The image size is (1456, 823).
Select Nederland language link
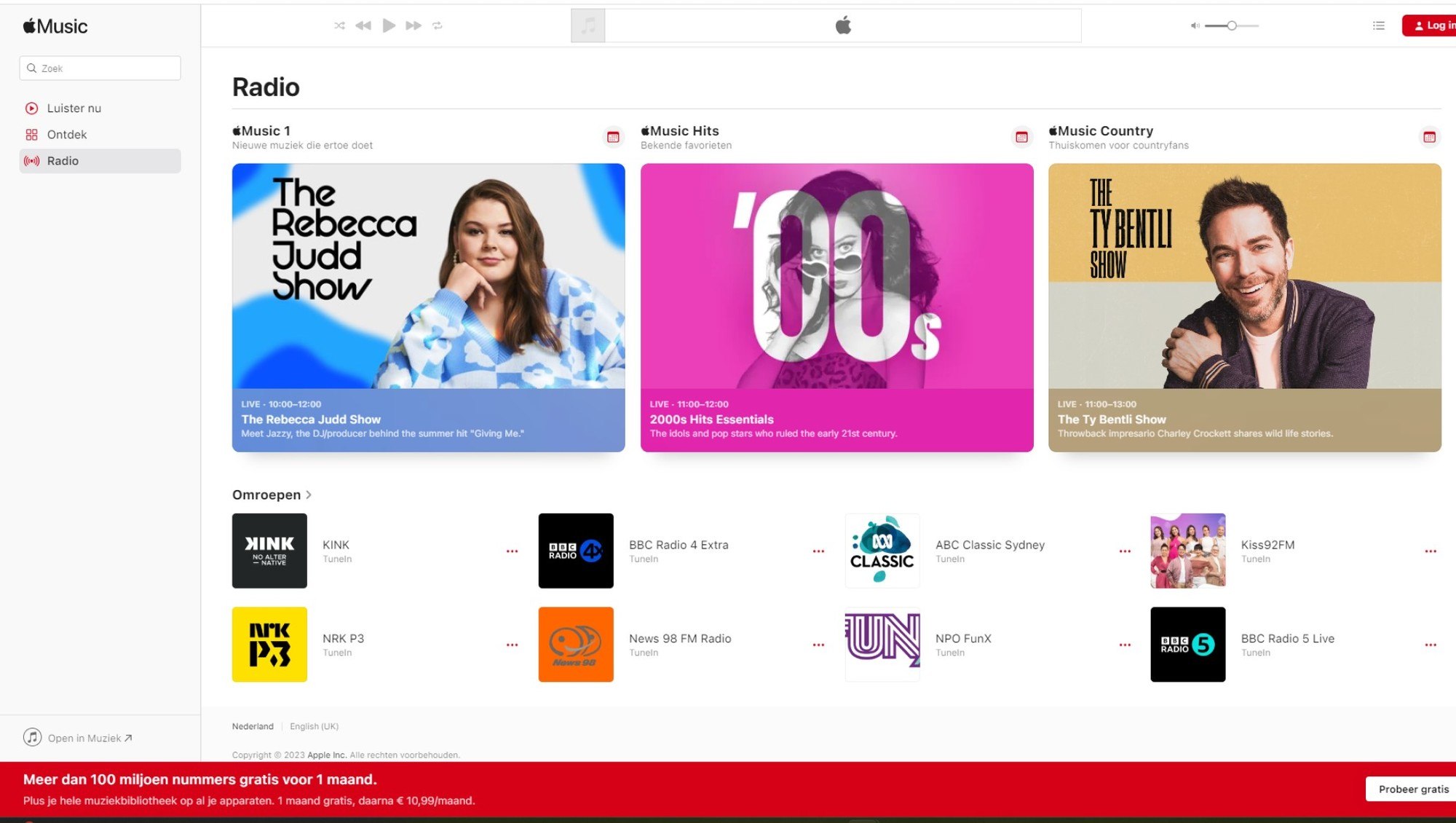click(x=253, y=727)
